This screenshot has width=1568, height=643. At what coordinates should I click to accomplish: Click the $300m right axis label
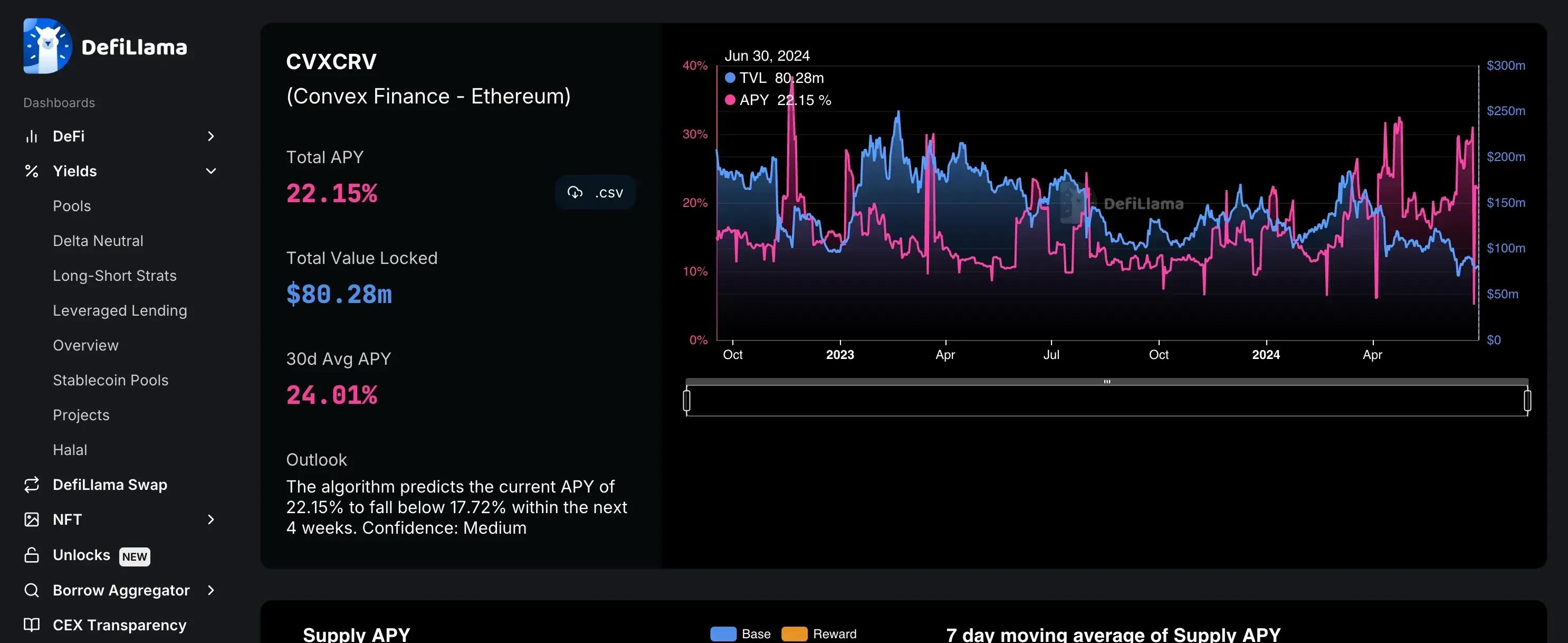[1506, 65]
